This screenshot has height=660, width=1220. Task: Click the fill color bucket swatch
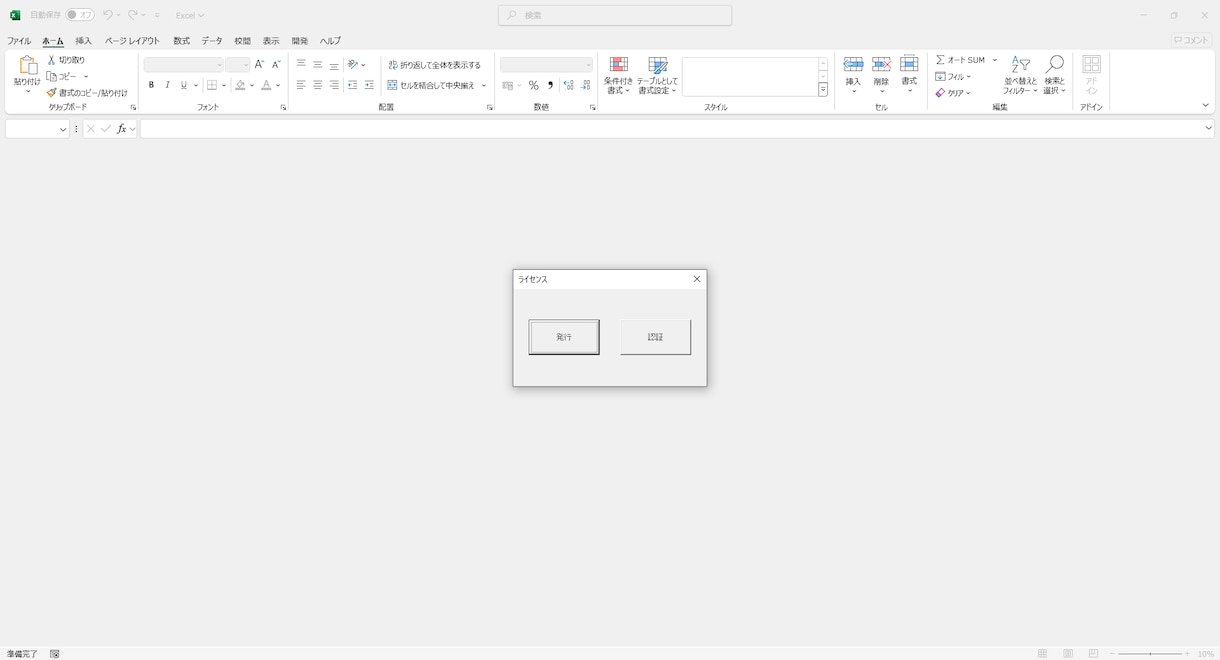tap(240, 85)
